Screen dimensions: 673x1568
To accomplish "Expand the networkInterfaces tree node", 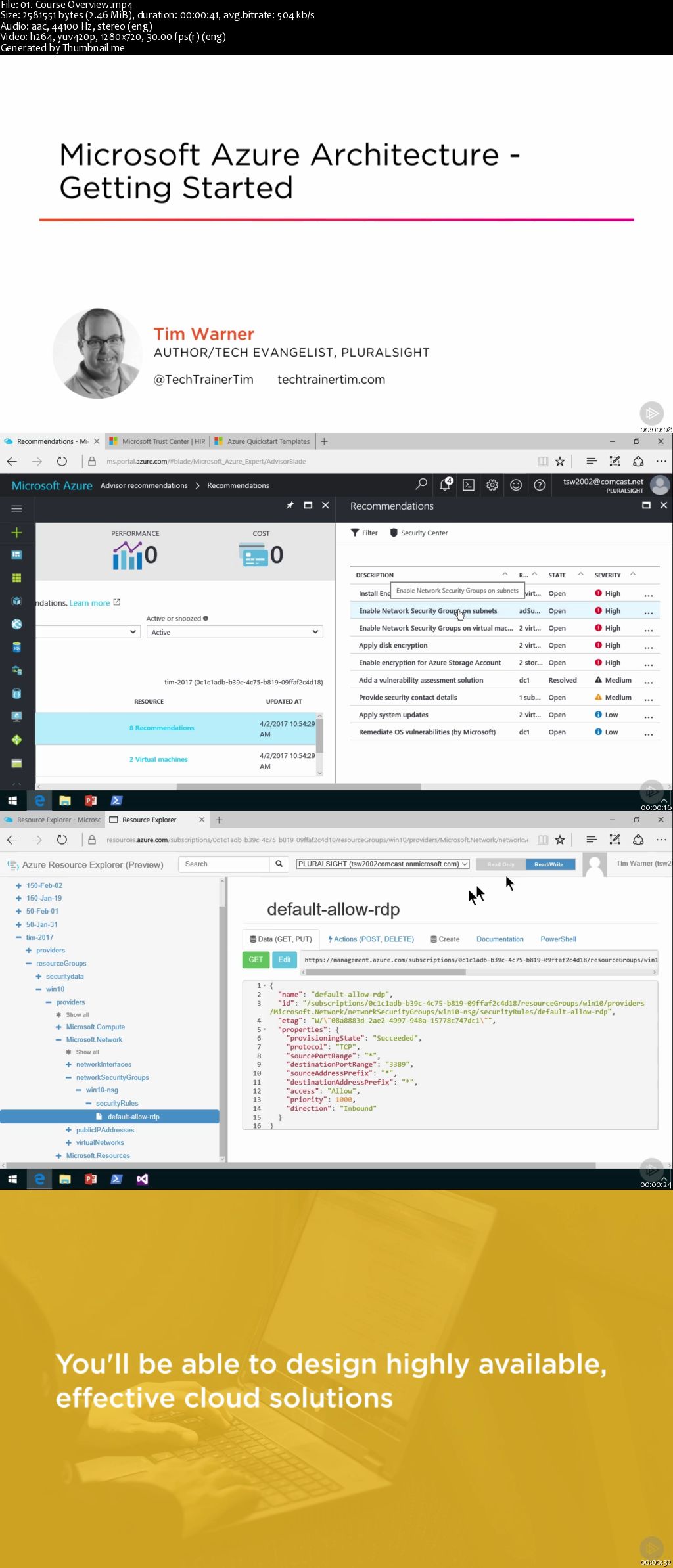I will [x=68, y=1064].
